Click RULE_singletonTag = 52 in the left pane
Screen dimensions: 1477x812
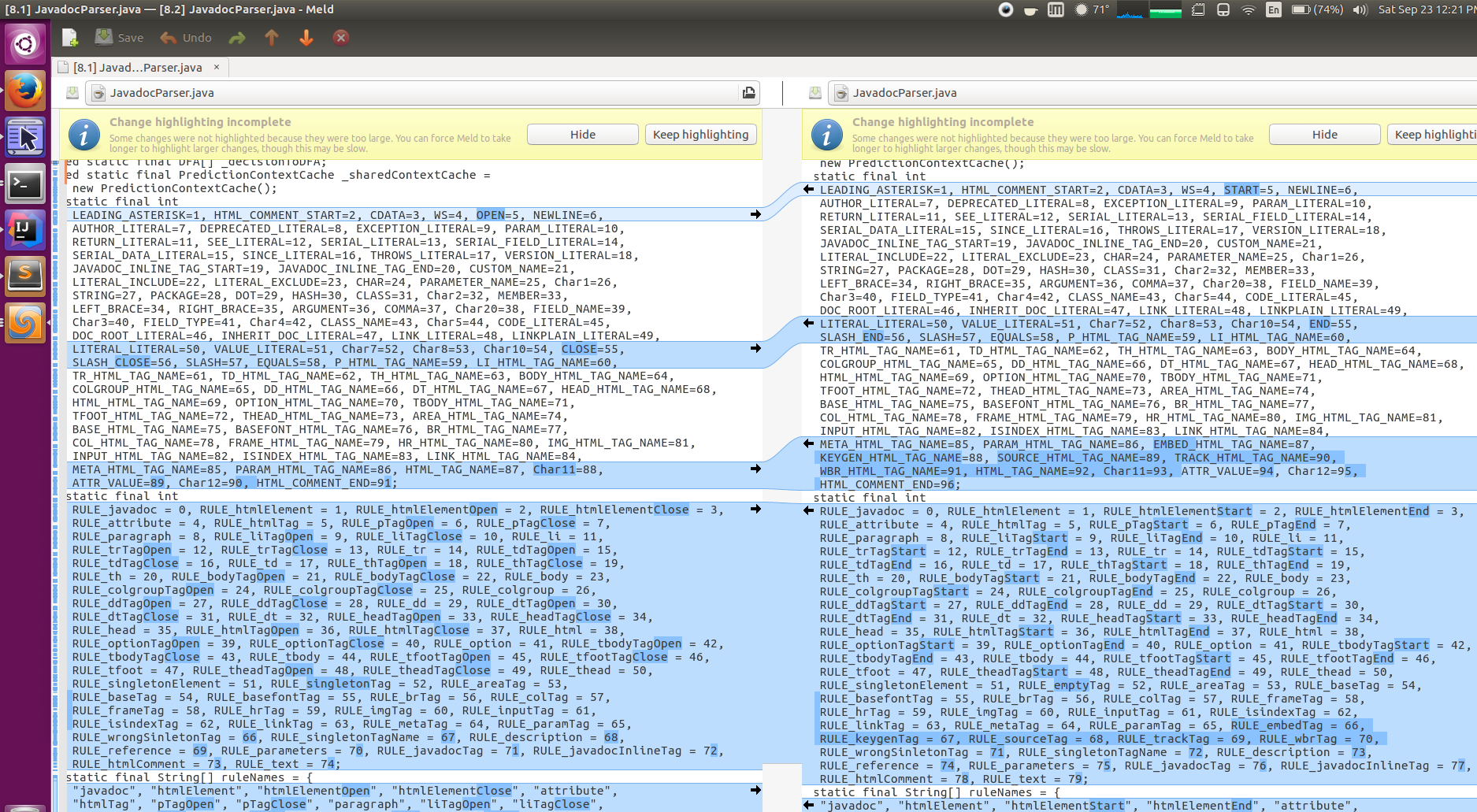click(x=349, y=684)
